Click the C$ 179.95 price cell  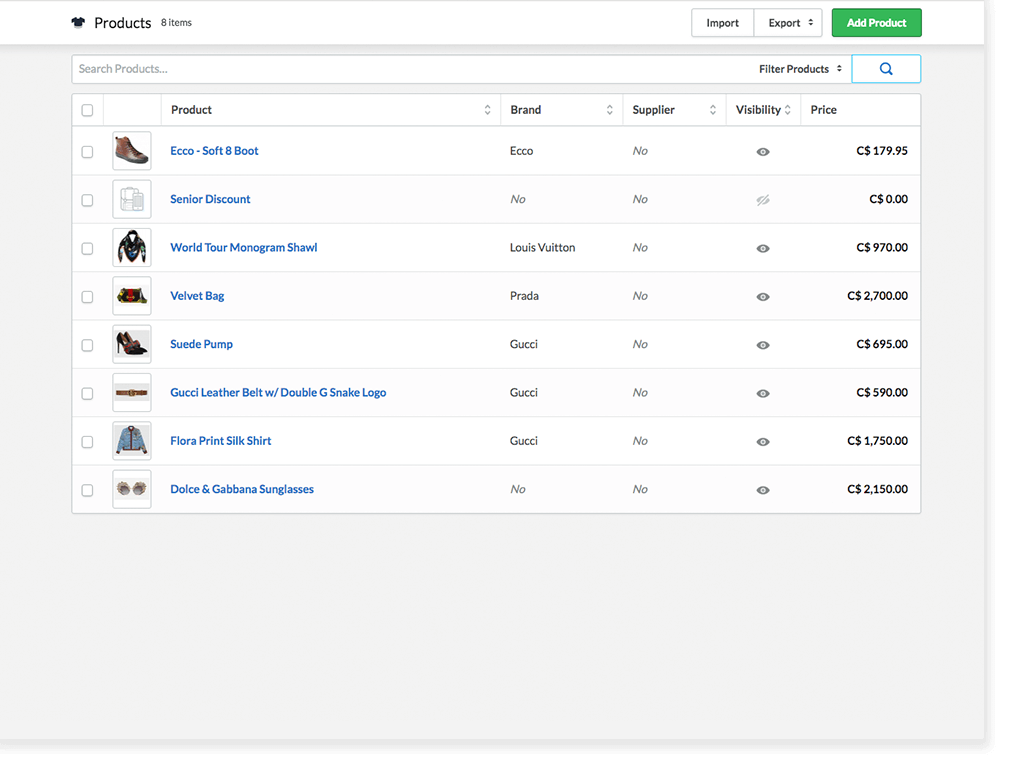point(882,151)
